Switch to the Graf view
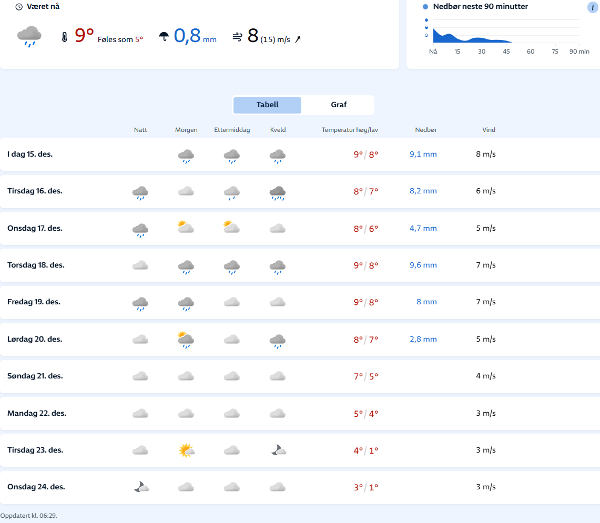 point(338,105)
